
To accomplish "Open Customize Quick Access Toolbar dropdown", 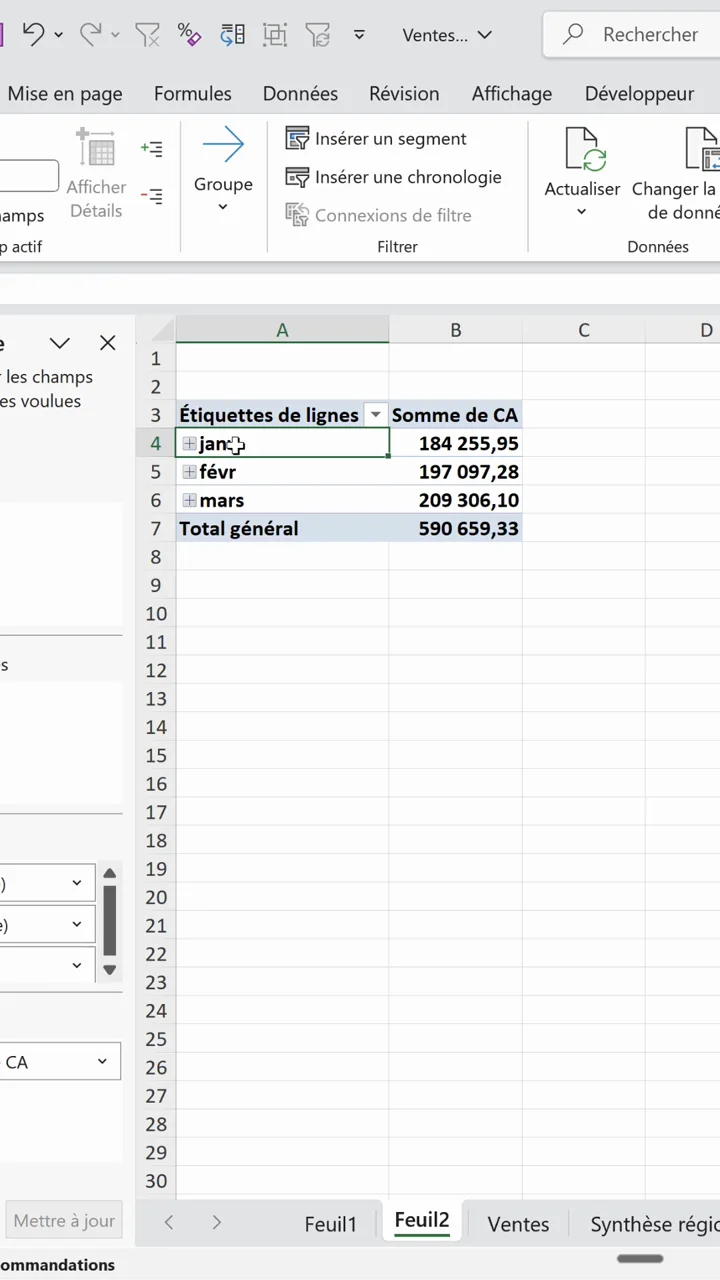I will 359,35.
